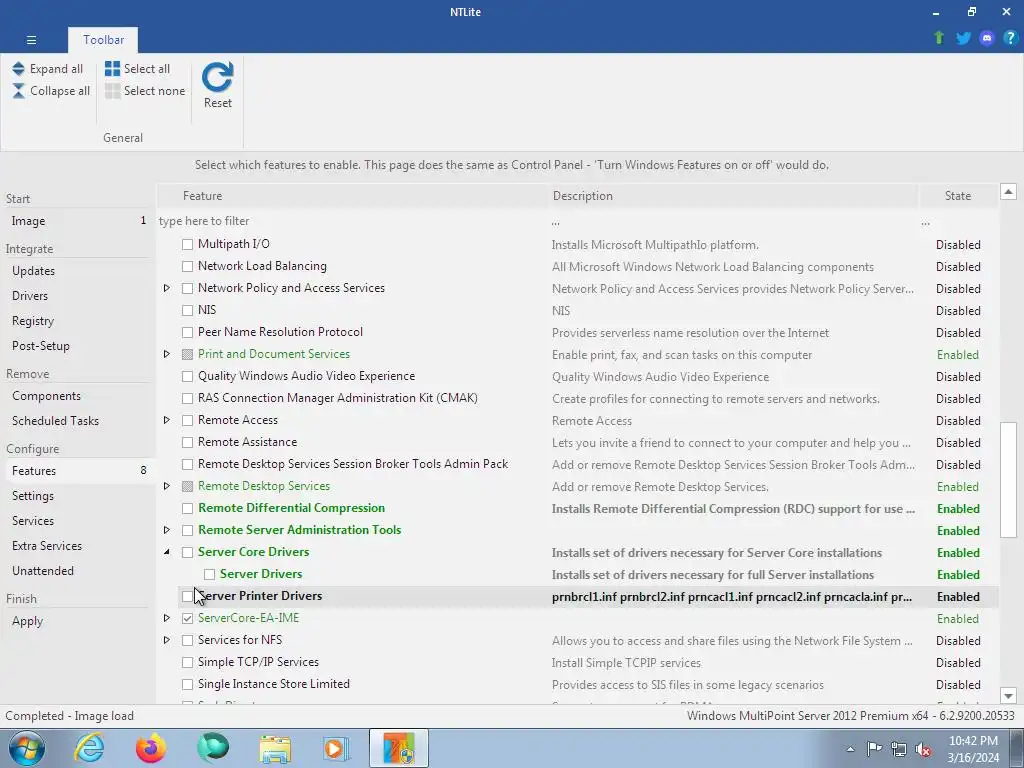The height and width of the screenshot is (768, 1024).
Task: Expand the Remote Desktop Services node
Action: point(167,486)
